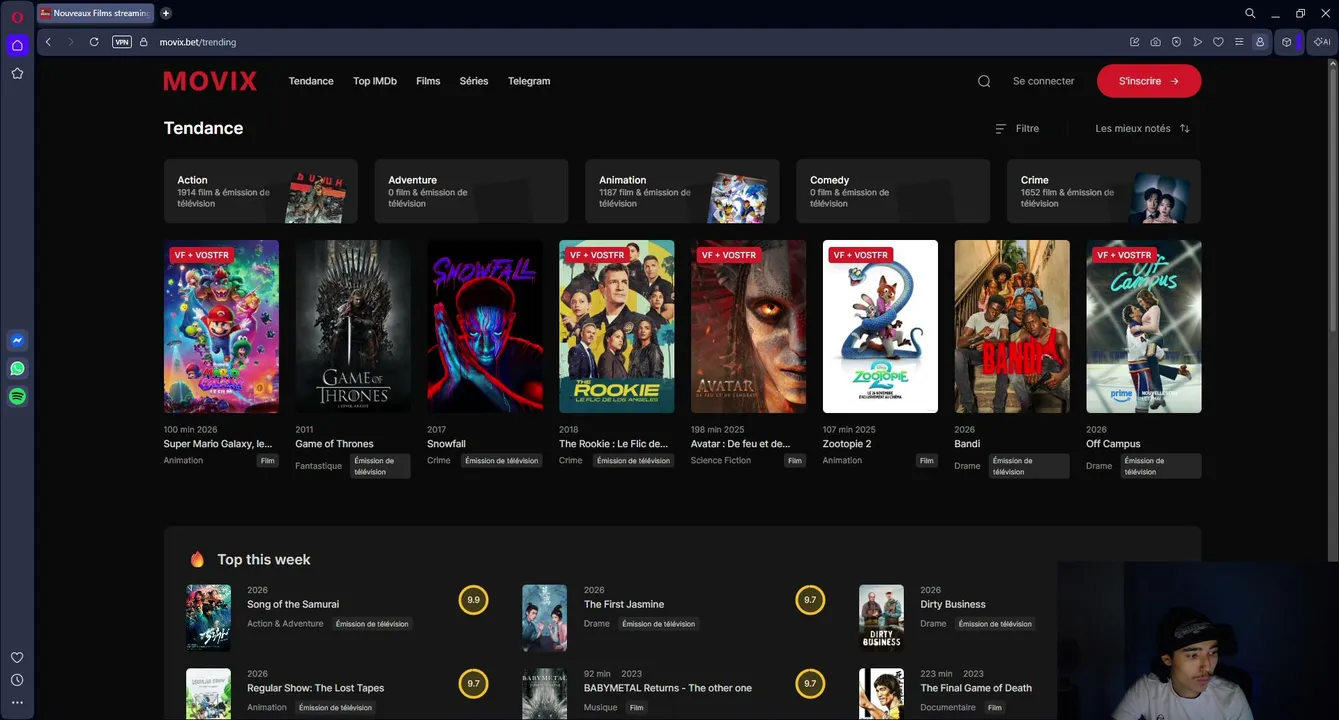Open the Game of Thrones poster
This screenshot has width=1339, height=720.
point(353,326)
